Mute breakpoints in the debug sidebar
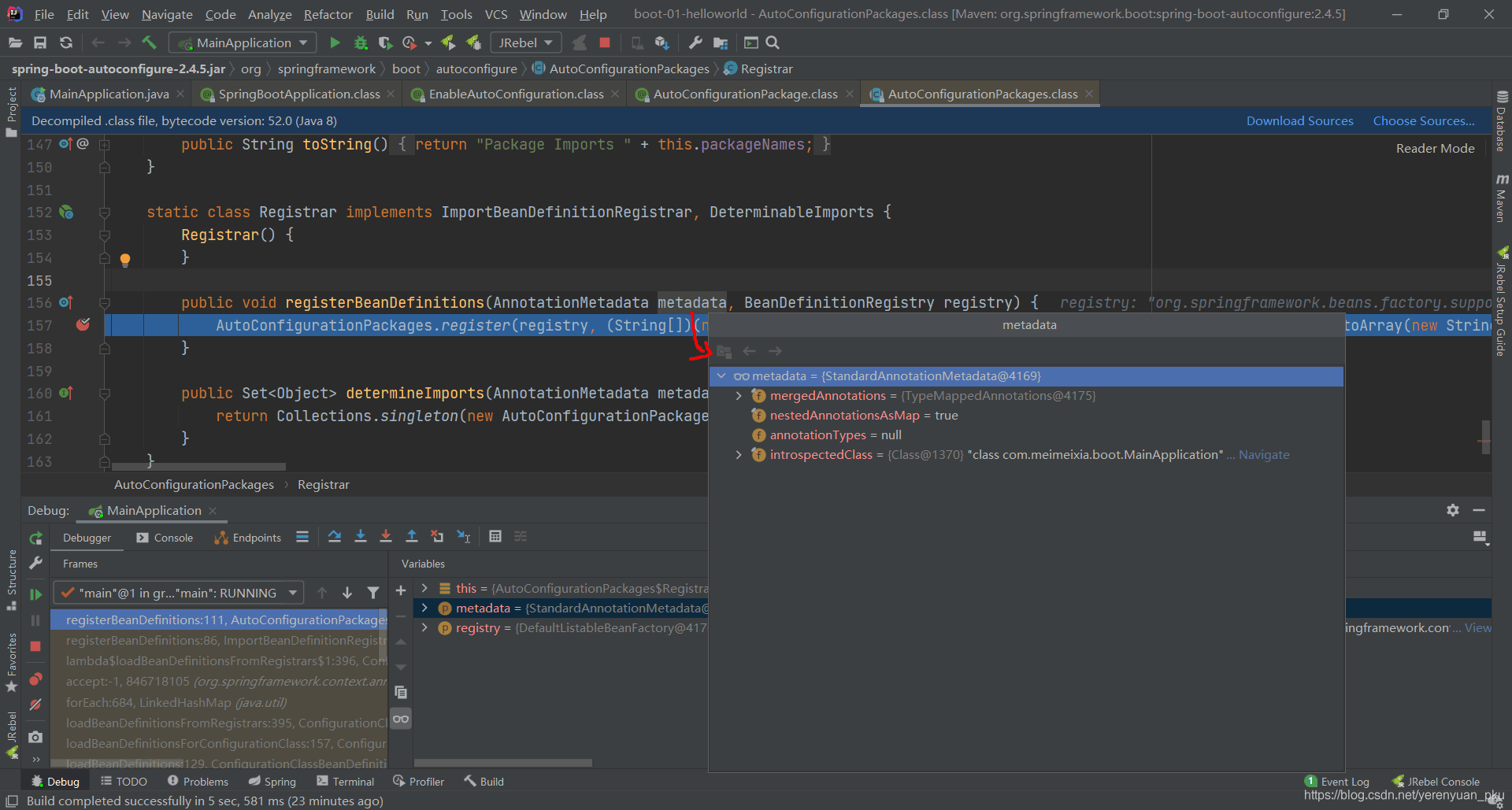1512x810 pixels. (35, 705)
